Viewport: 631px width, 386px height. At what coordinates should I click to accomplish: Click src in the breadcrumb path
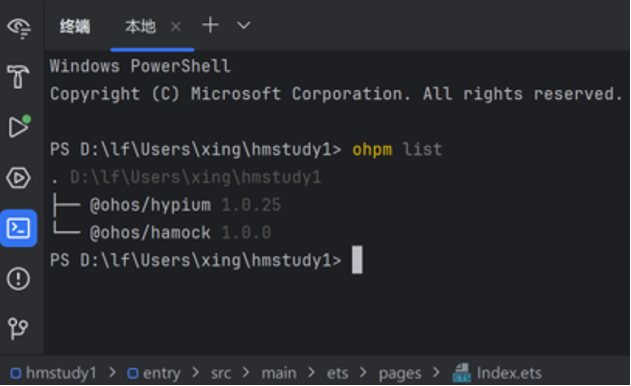tap(221, 373)
